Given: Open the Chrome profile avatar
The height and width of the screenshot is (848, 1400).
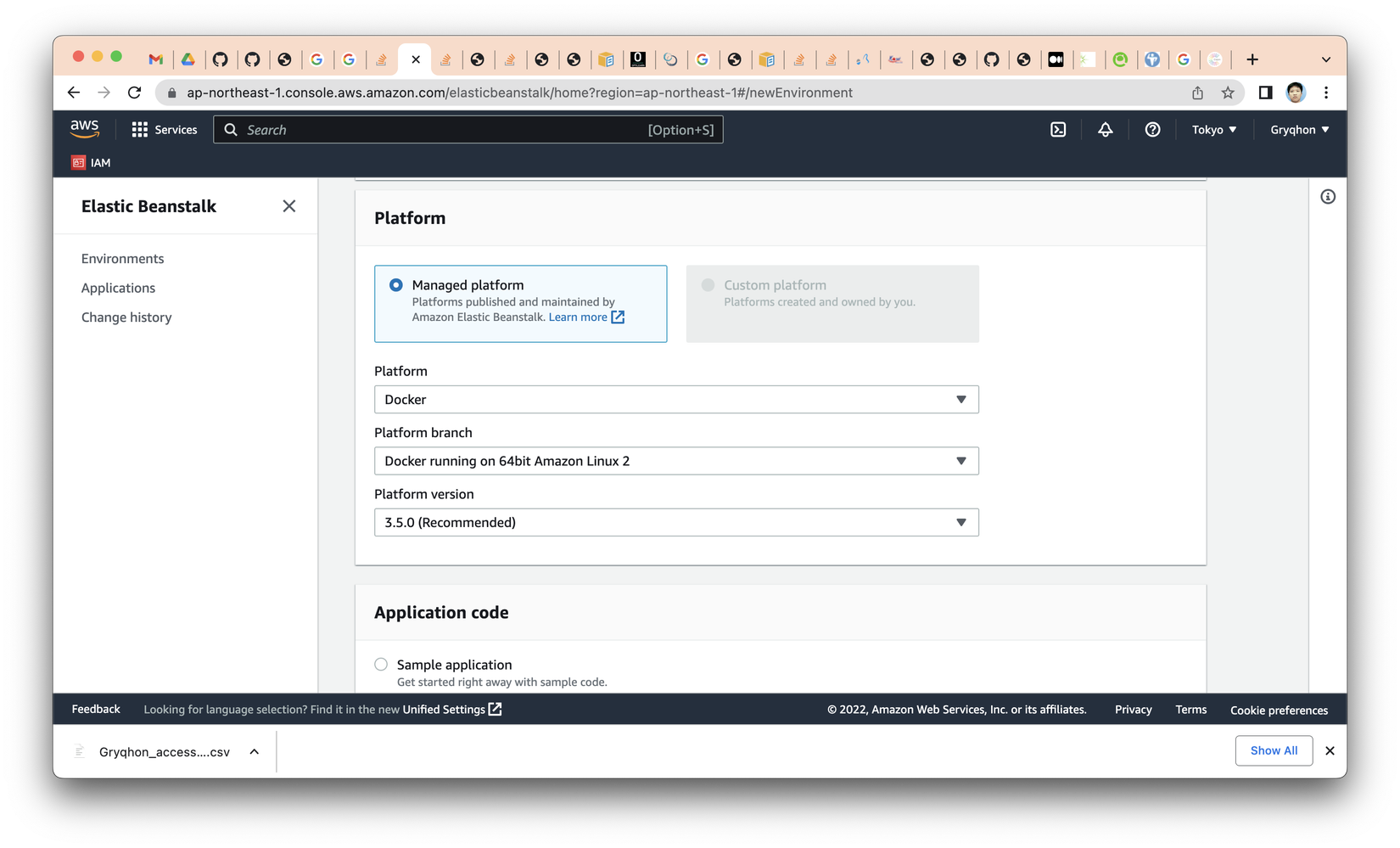Looking at the screenshot, I should tap(1296, 93).
